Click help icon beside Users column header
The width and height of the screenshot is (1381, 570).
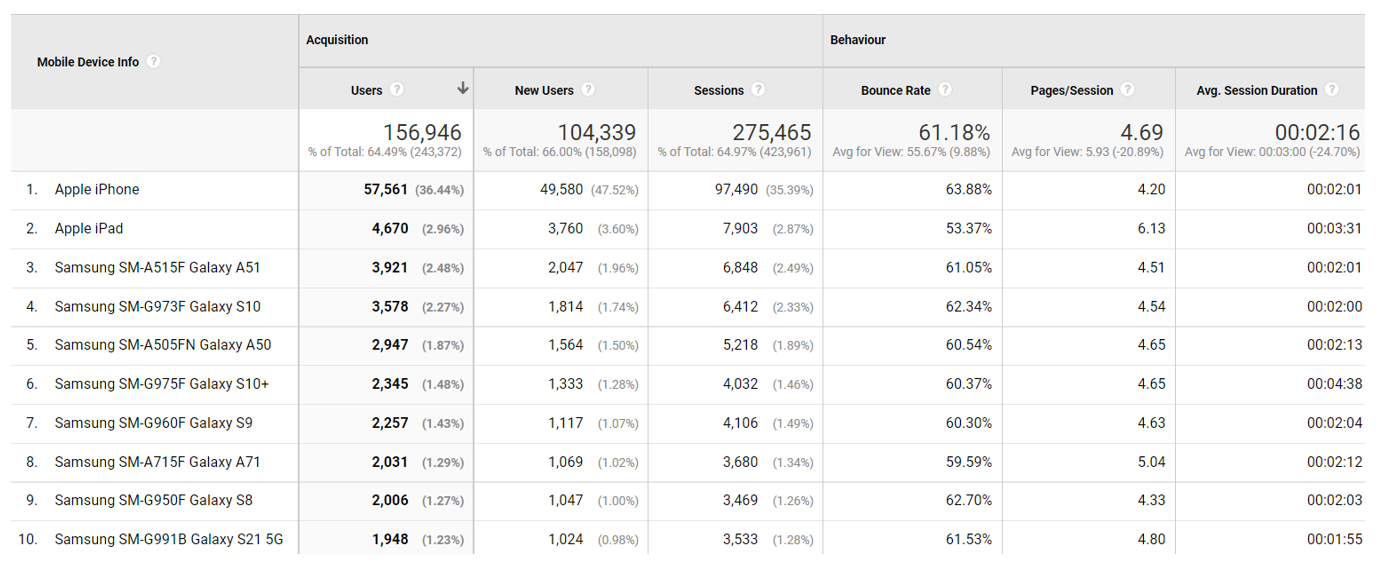(397, 89)
